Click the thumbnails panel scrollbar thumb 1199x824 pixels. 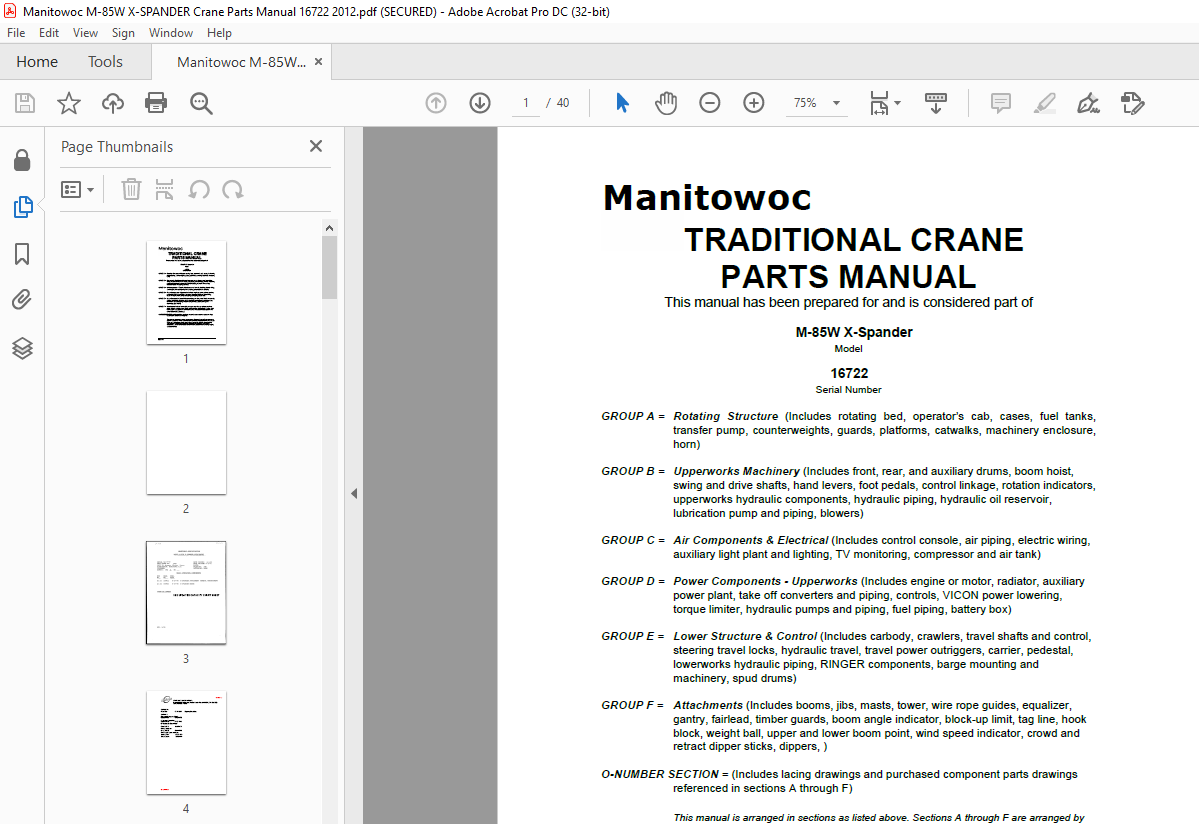(x=330, y=268)
